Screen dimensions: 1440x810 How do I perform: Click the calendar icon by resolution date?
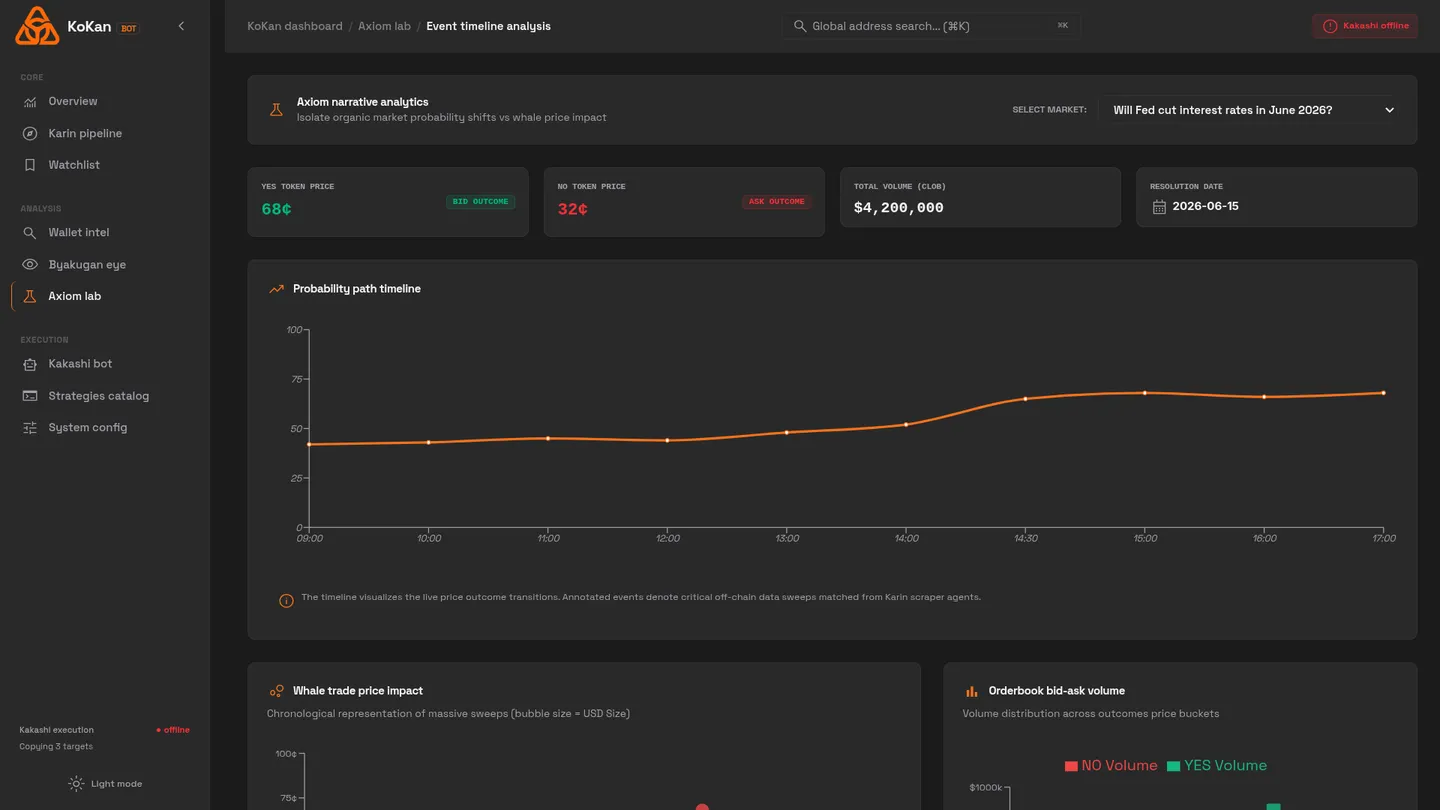[1159, 207]
